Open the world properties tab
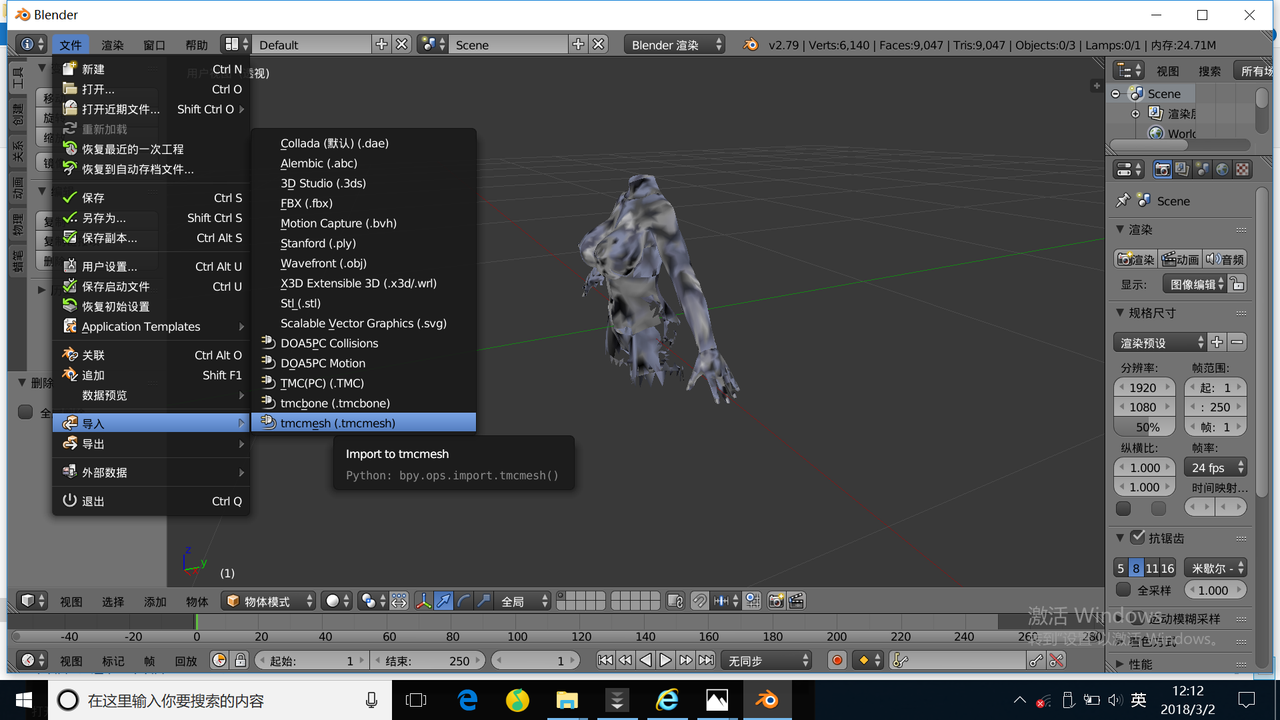Screen dimensions: 1280x720 (1223, 170)
